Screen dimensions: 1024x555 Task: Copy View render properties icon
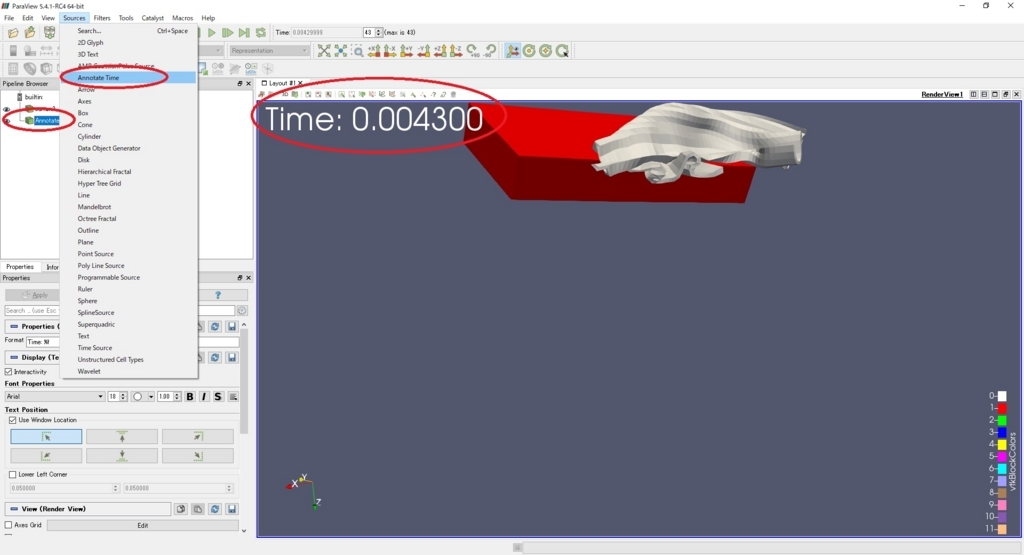[181, 509]
